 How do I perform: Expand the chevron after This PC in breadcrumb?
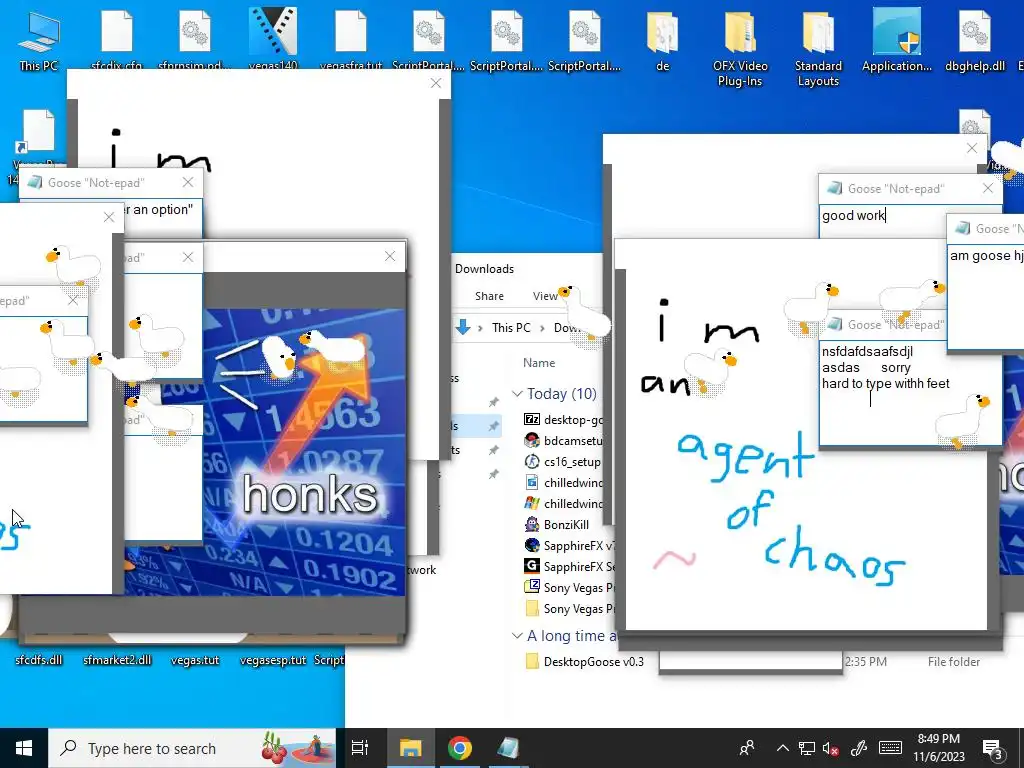click(542, 328)
